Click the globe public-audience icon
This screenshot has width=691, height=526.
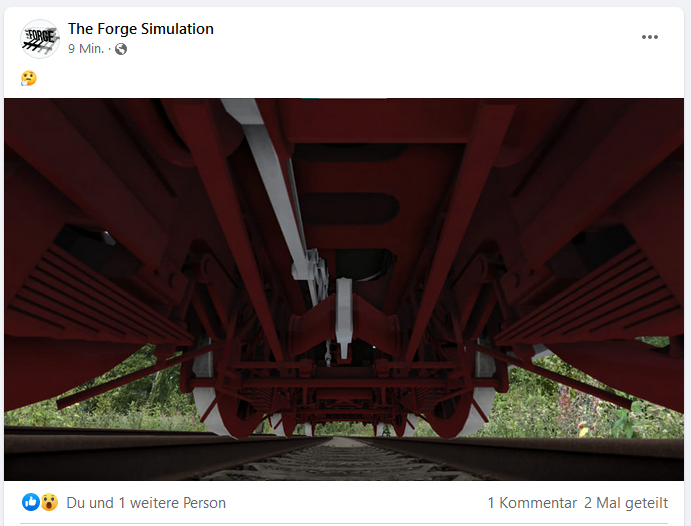(121, 49)
